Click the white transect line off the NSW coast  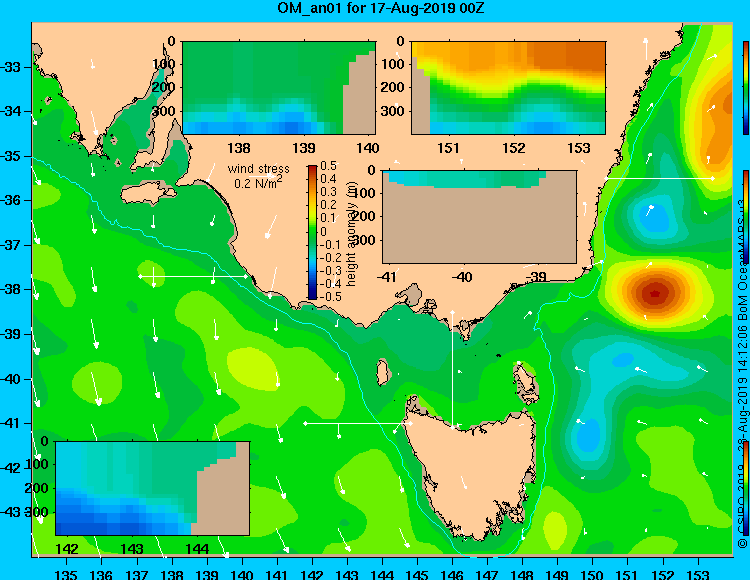pyautogui.click(x=660, y=178)
